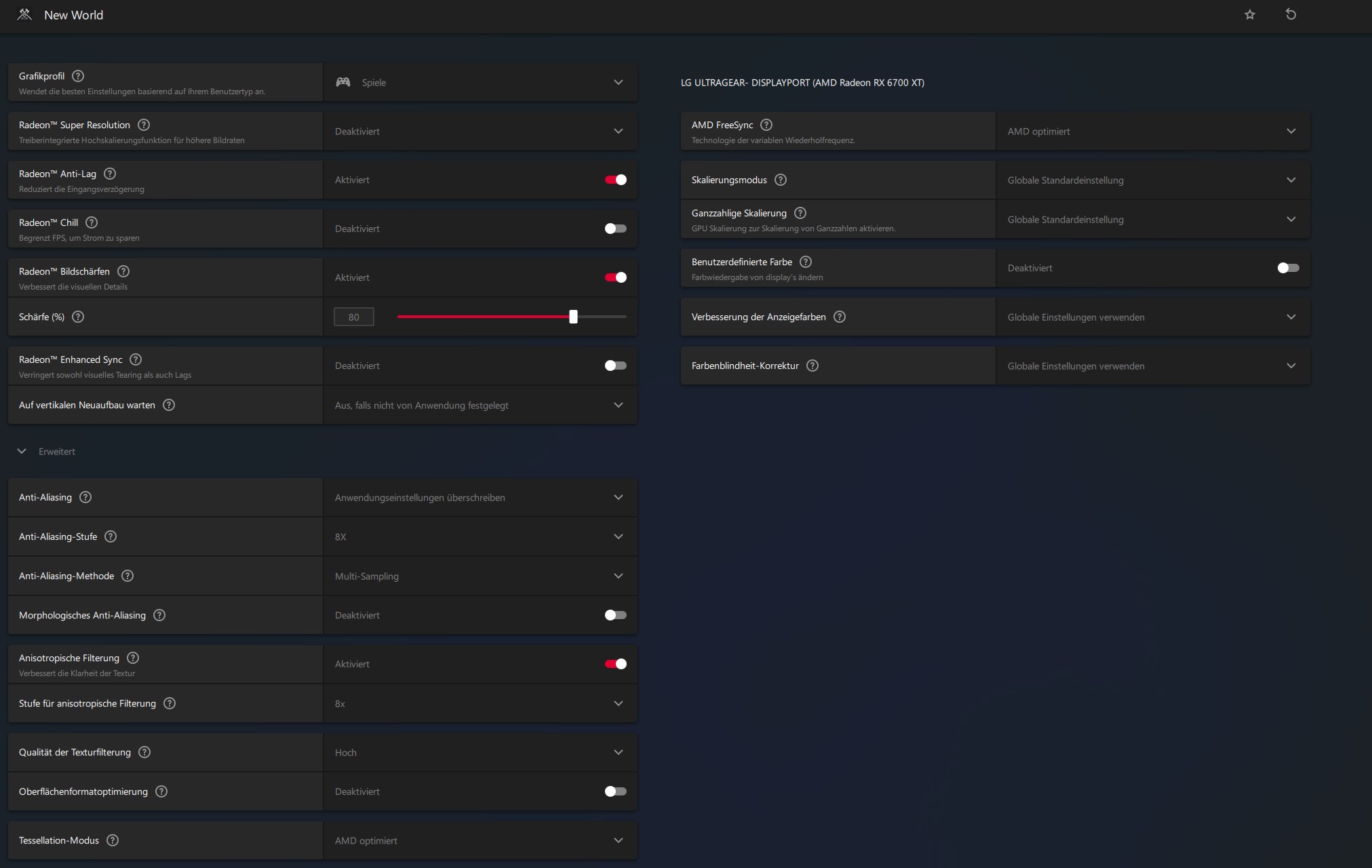Collapse the Erweitert section
The image size is (1372, 868).
point(22,451)
